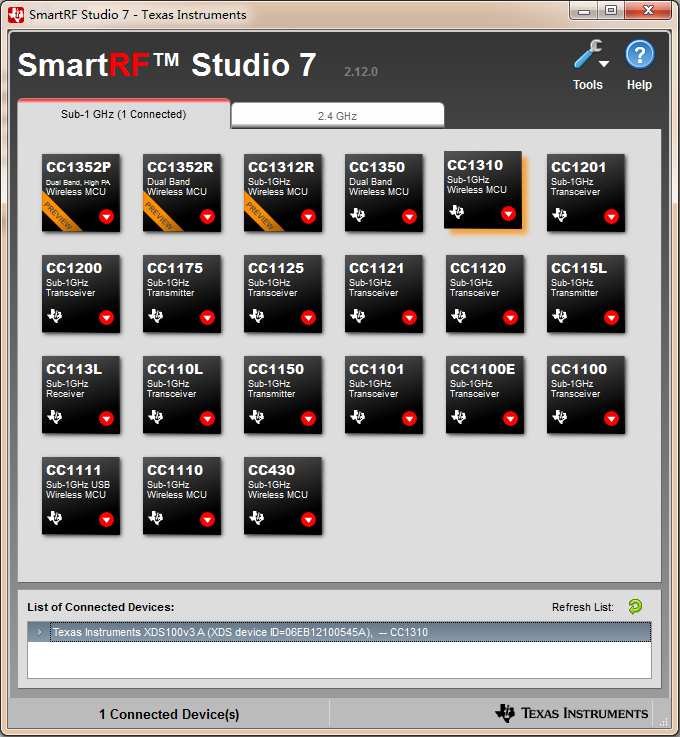Click the TI logo on CC1120 tile
The width and height of the screenshot is (680, 737).
(x=459, y=316)
